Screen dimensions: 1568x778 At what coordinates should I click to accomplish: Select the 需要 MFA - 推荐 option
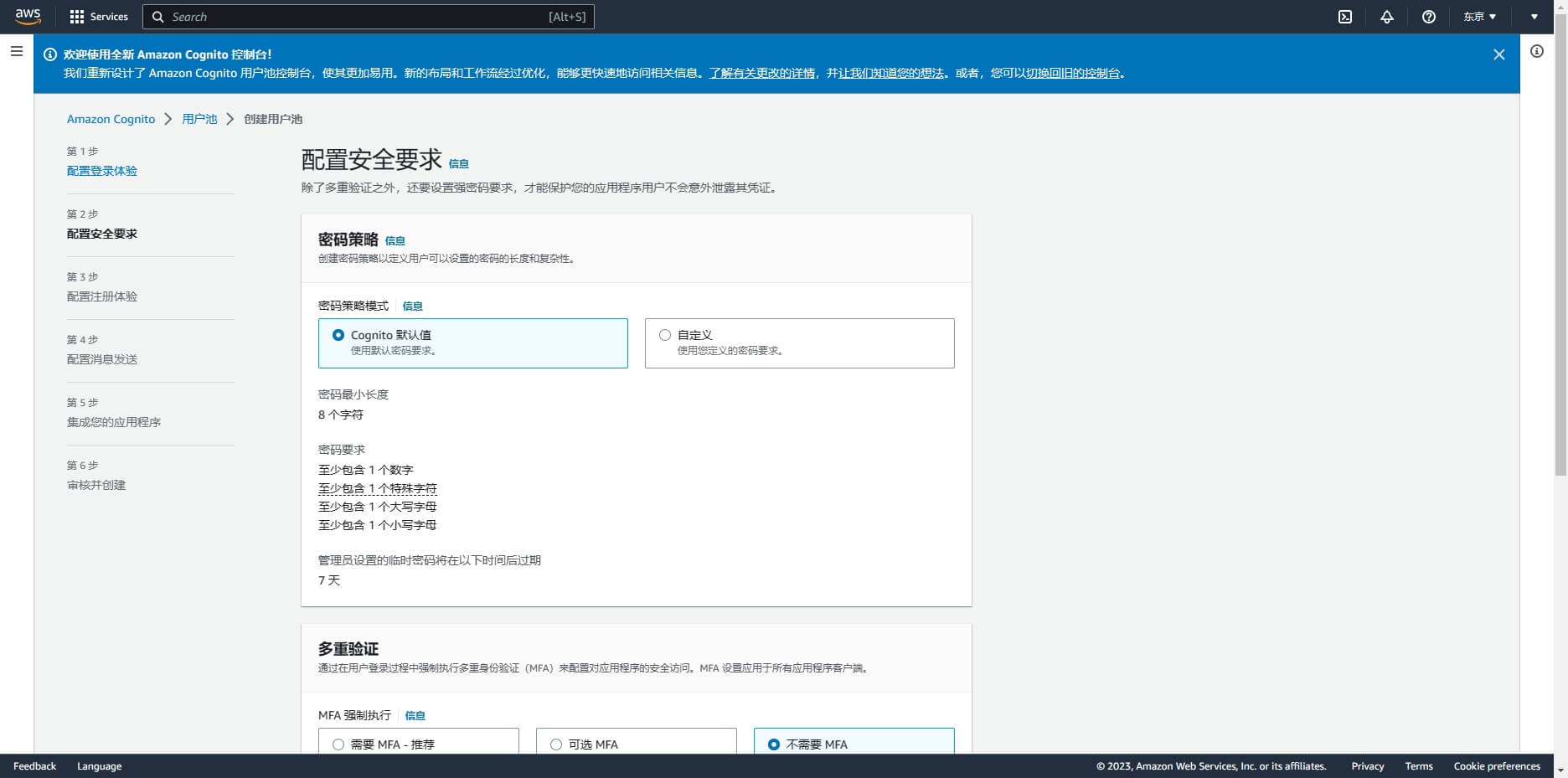pyautogui.click(x=338, y=745)
